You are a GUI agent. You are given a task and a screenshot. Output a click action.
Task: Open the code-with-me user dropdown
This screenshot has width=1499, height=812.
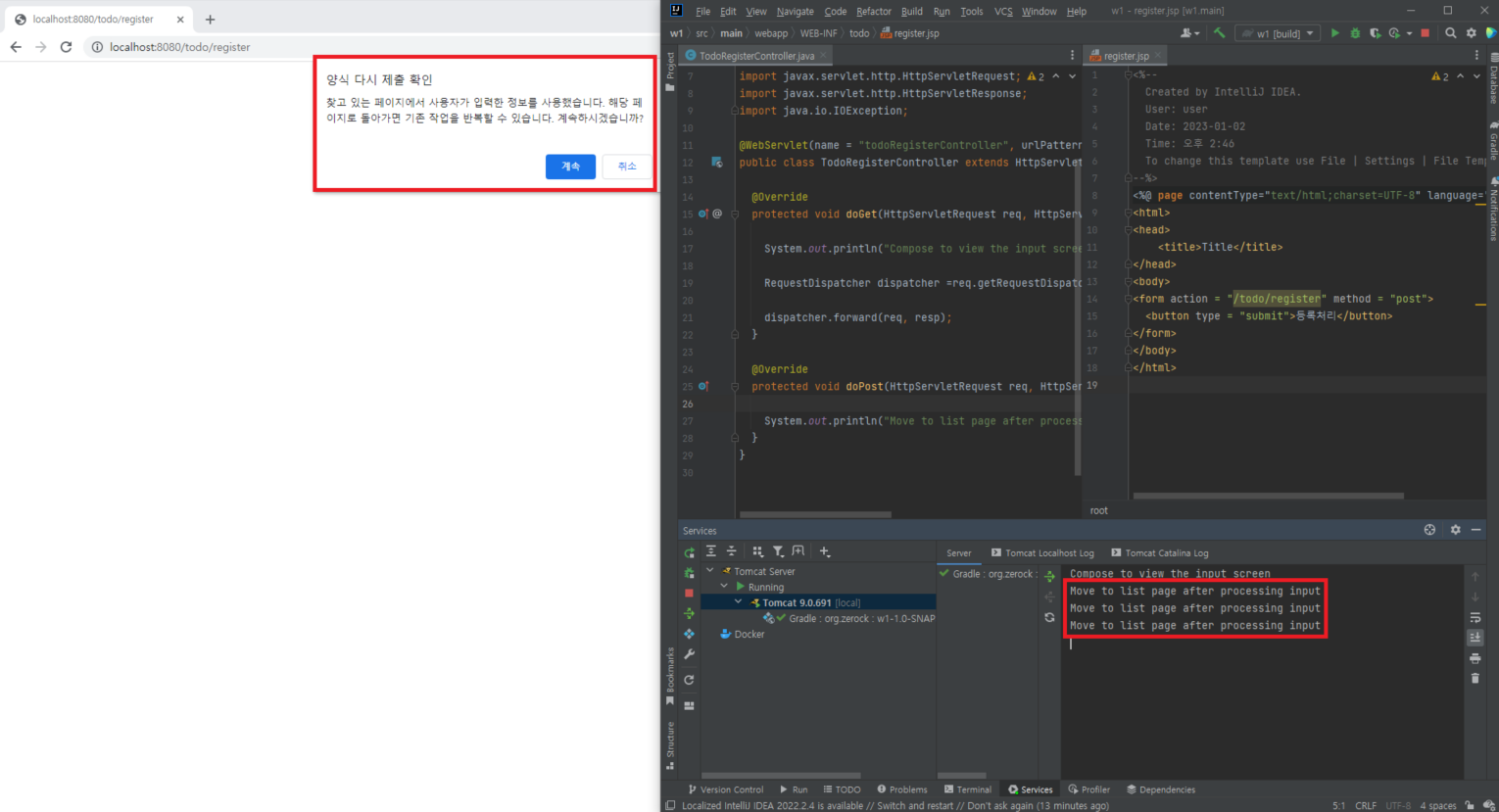[x=1190, y=33]
